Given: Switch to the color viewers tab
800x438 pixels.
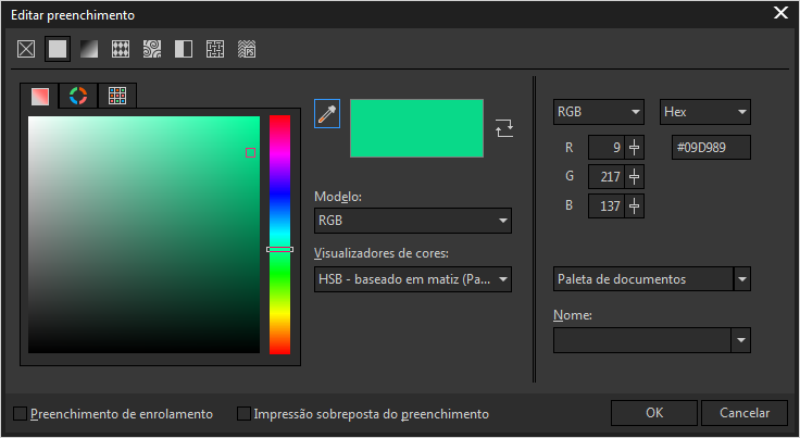Looking at the screenshot, I should pos(40,96).
